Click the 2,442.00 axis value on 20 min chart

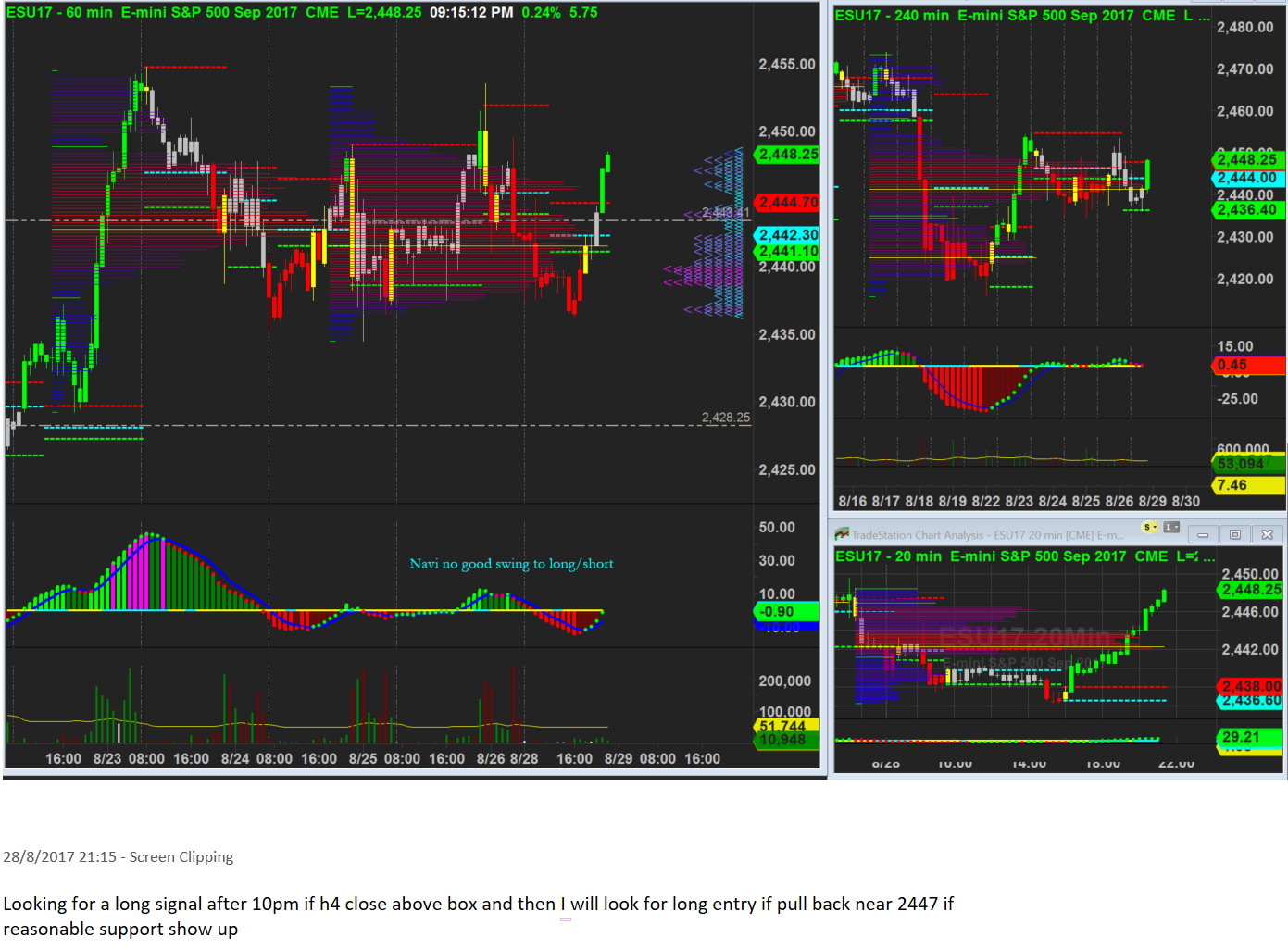pyautogui.click(x=1250, y=649)
